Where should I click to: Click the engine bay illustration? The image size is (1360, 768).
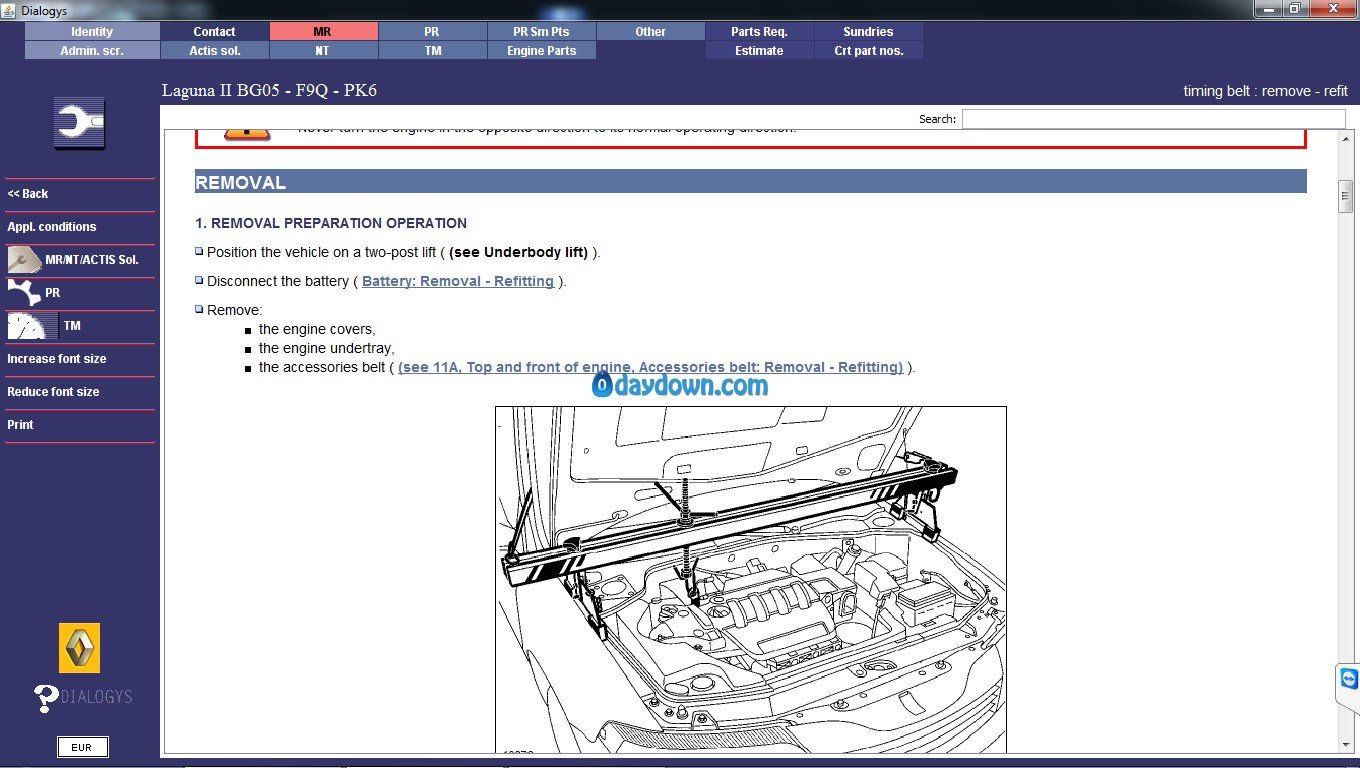(751, 579)
